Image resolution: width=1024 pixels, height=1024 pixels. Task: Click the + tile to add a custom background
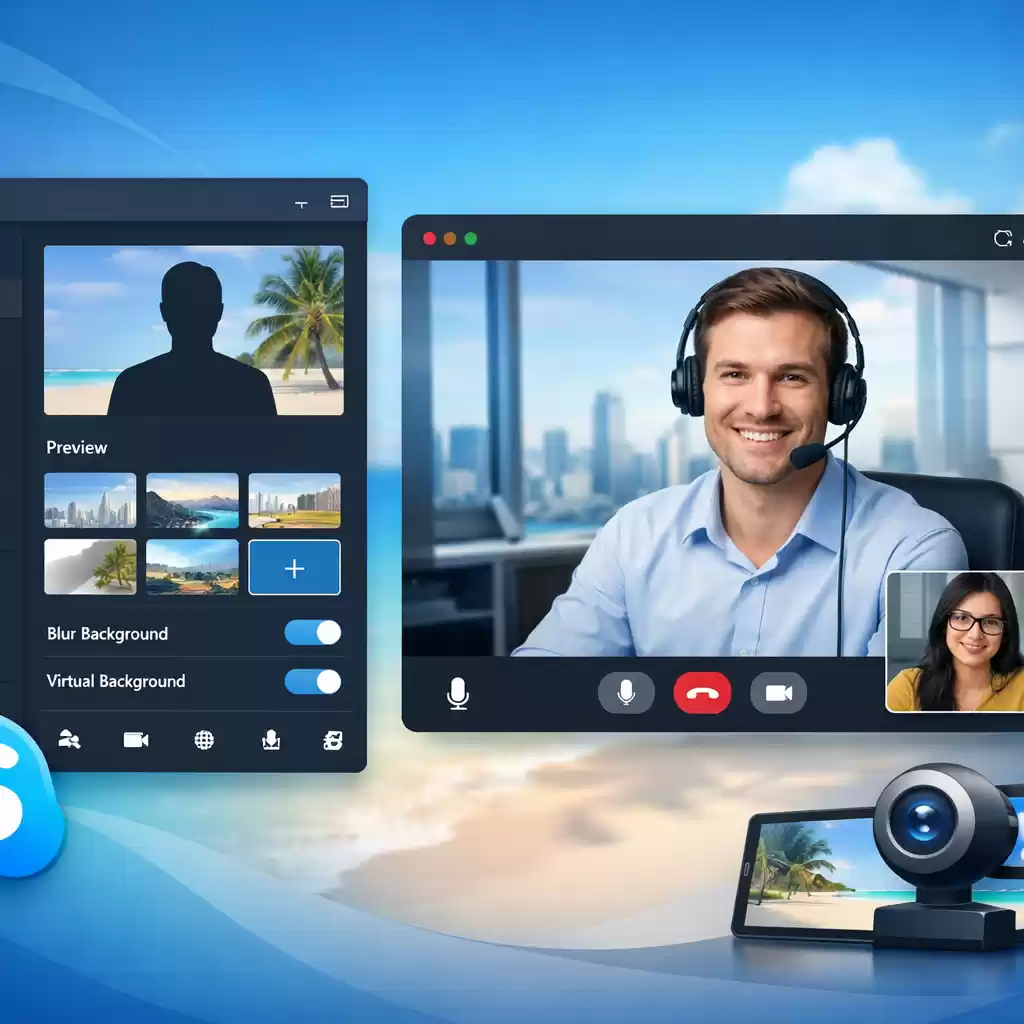(x=294, y=567)
